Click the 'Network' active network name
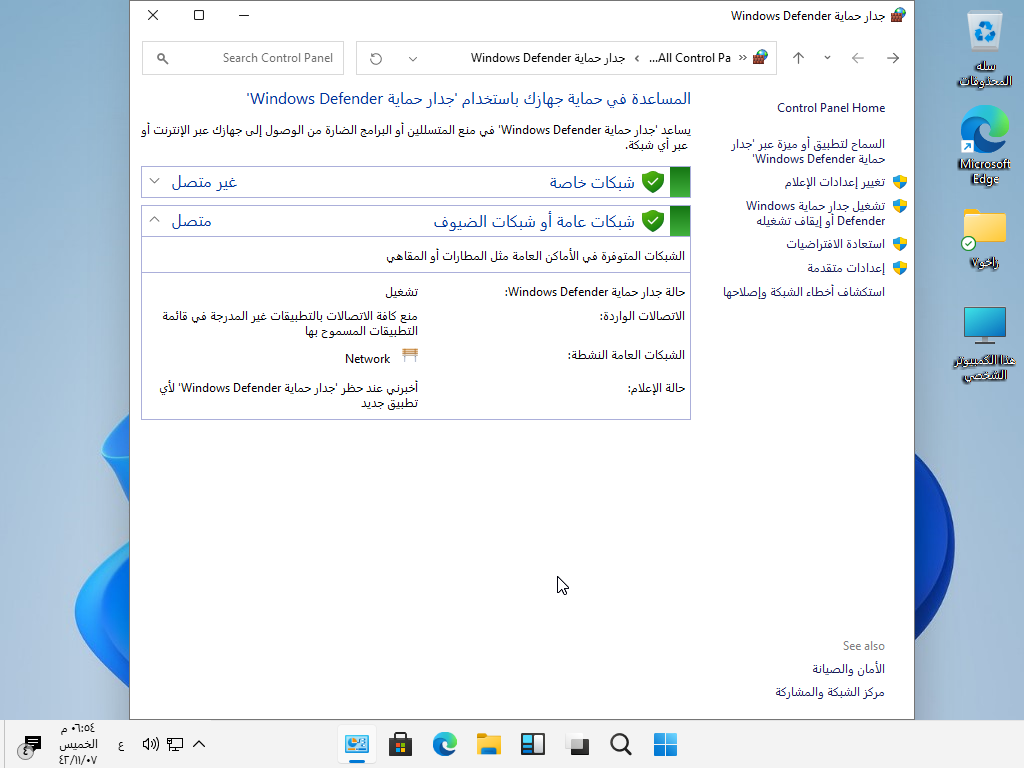 point(367,359)
